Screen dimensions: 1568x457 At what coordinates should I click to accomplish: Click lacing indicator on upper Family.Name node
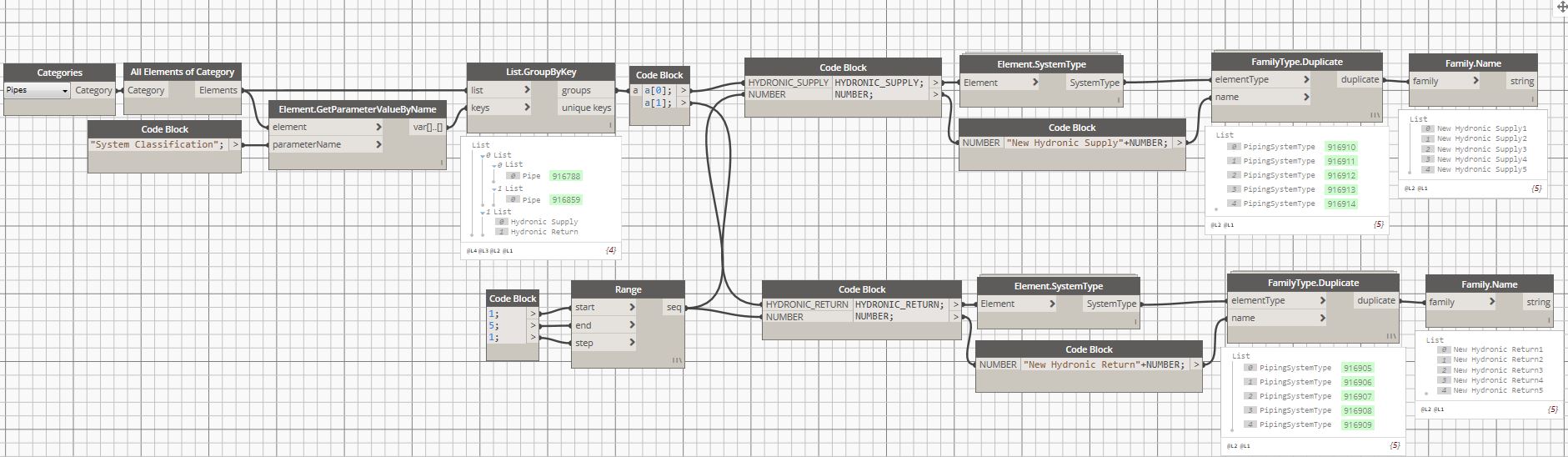(1532, 98)
